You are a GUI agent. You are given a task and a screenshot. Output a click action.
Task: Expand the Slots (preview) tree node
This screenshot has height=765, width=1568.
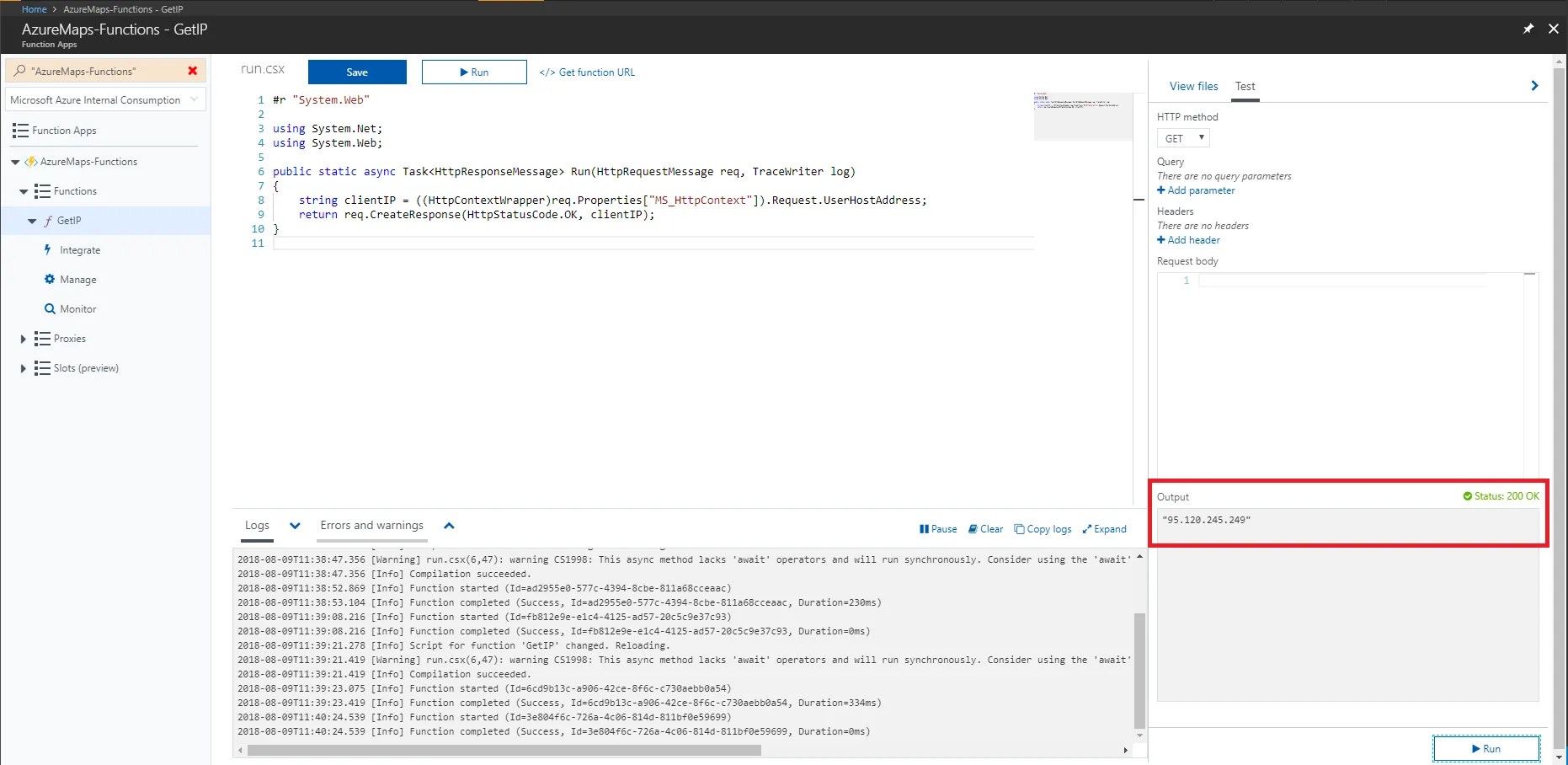tap(23, 368)
